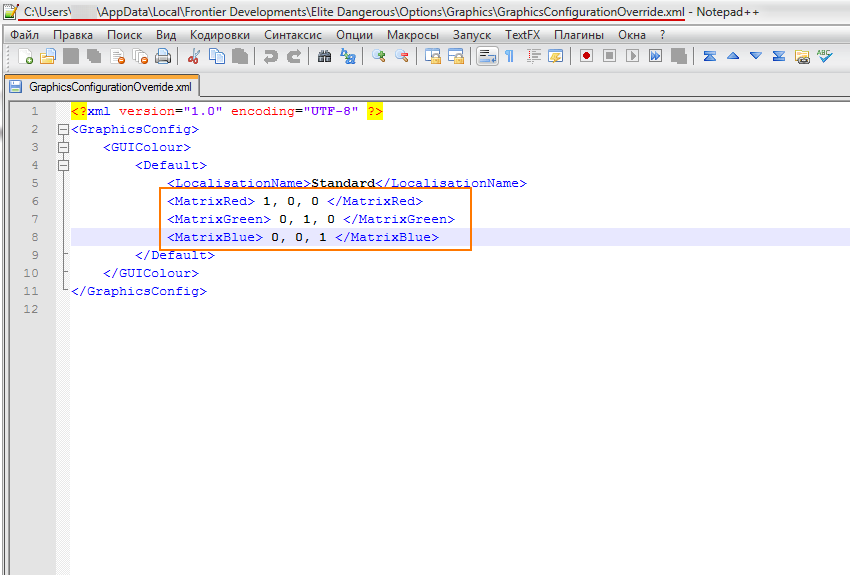Viewport: 850px width, 575px height.
Task: Open the Окна menu
Action: 632,35
